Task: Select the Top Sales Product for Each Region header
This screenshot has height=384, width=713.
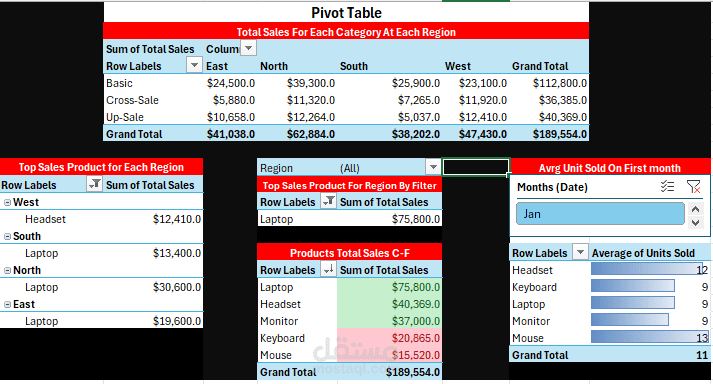Action: pyautogui.click(x=101, y=167)
